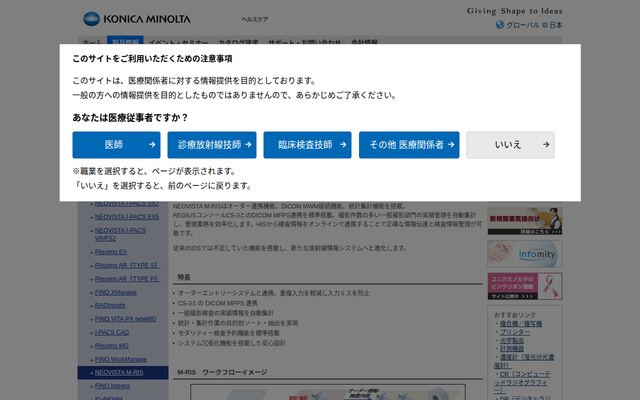Open Plissimo AR [TYPE P] sidebar link
The image size is (640, 400).
coord(127,279)
